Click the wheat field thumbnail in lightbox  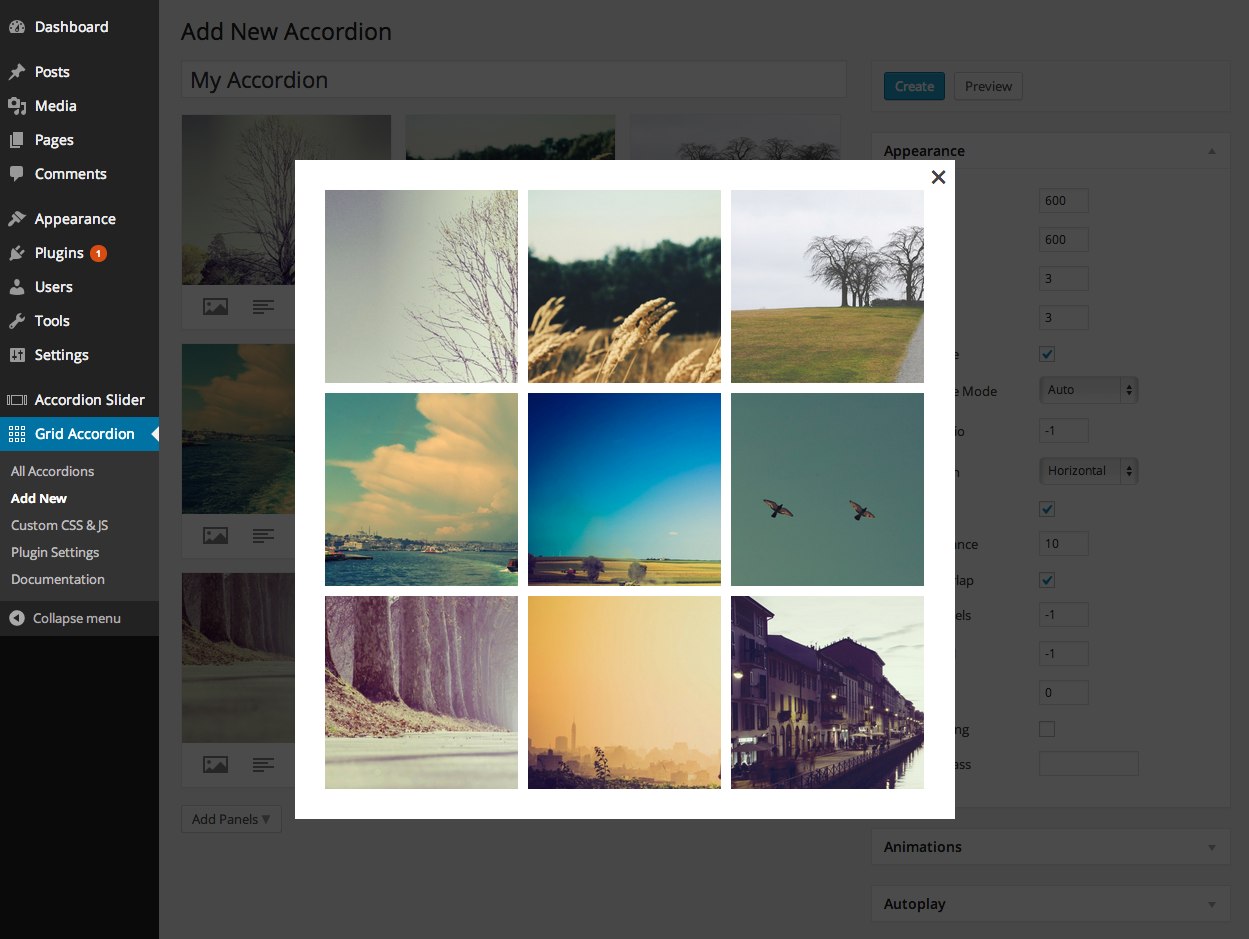624,286
